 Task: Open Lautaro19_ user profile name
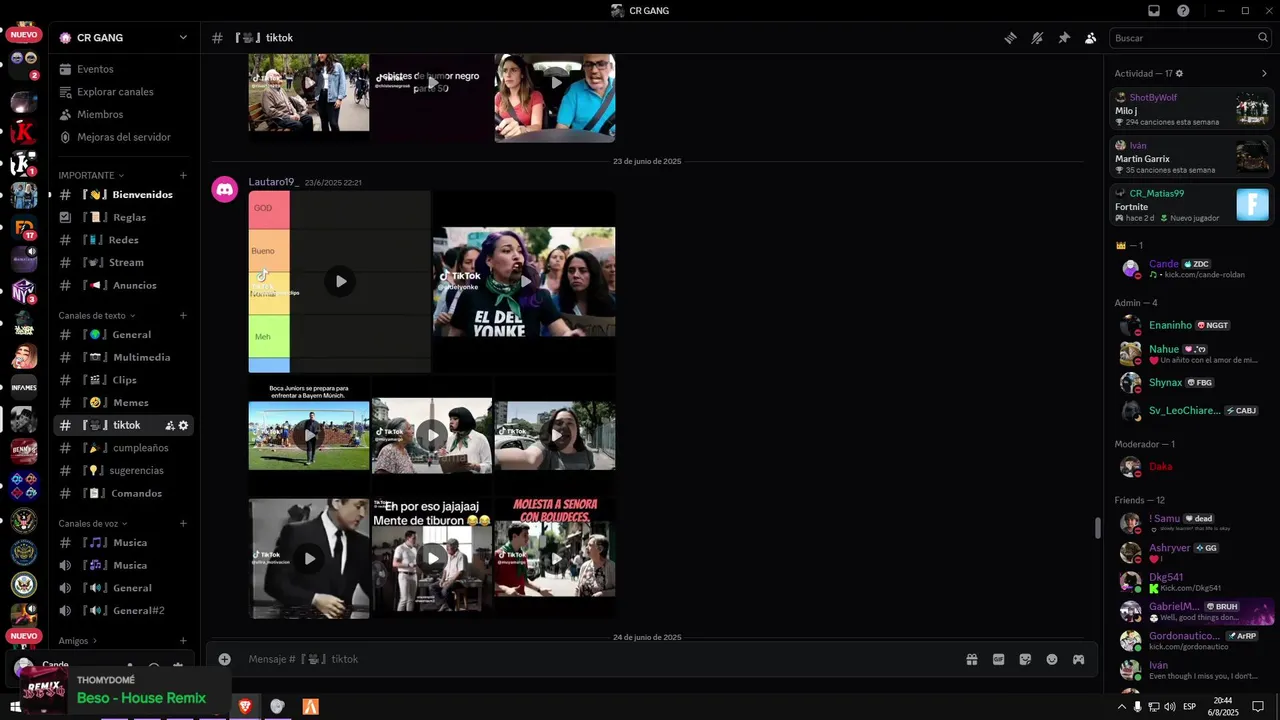[274, 182]
